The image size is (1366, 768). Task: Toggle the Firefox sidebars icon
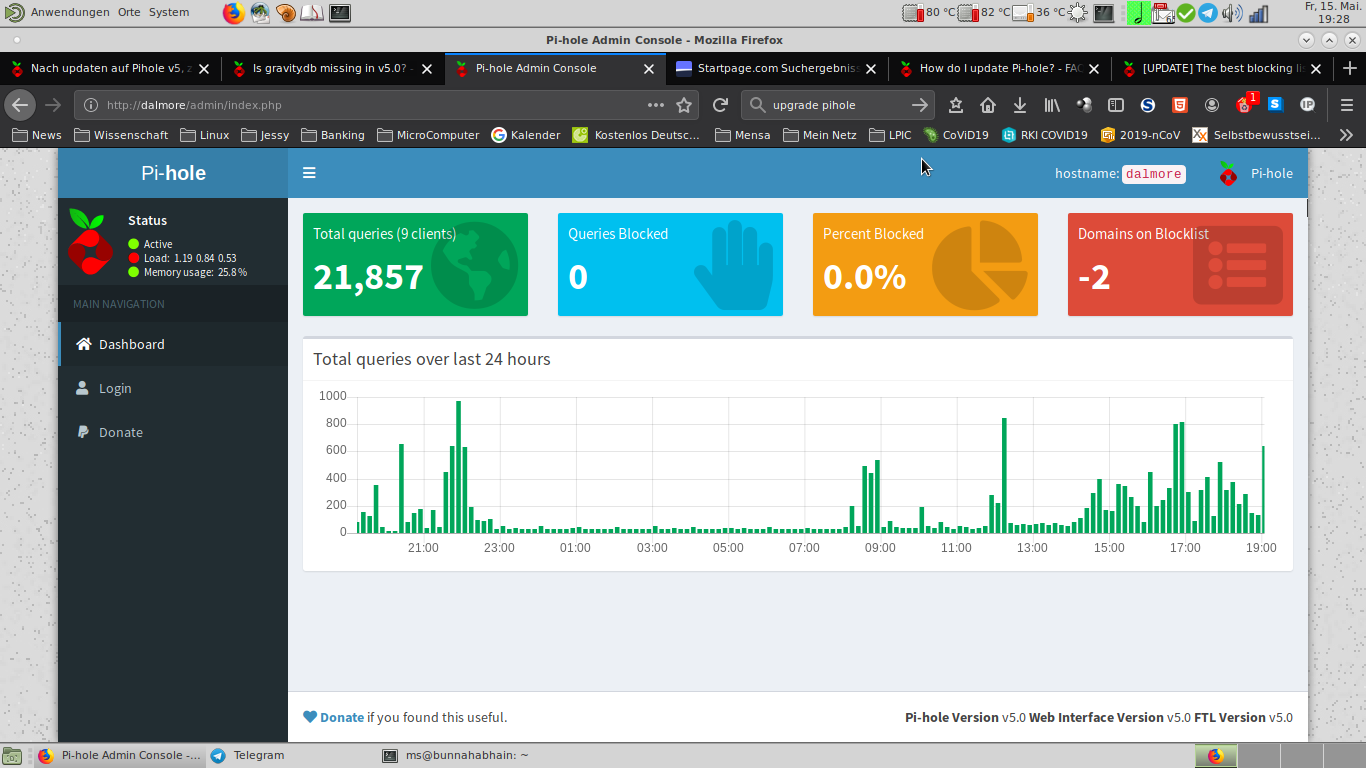[1116, 105]
